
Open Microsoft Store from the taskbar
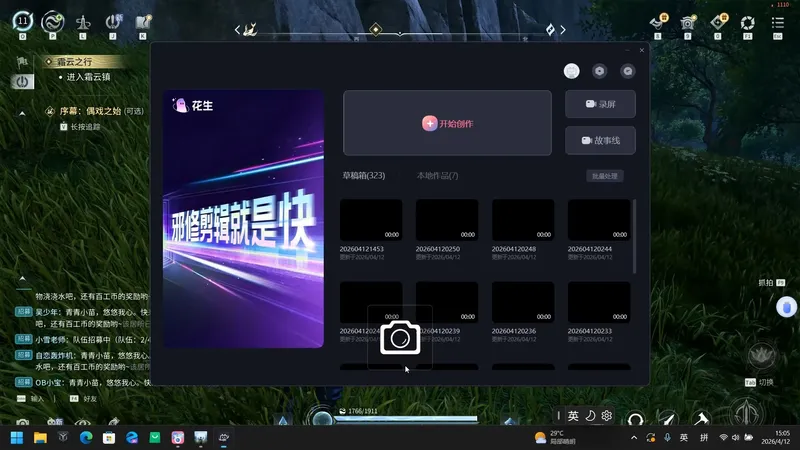click(x=109, y=438)
